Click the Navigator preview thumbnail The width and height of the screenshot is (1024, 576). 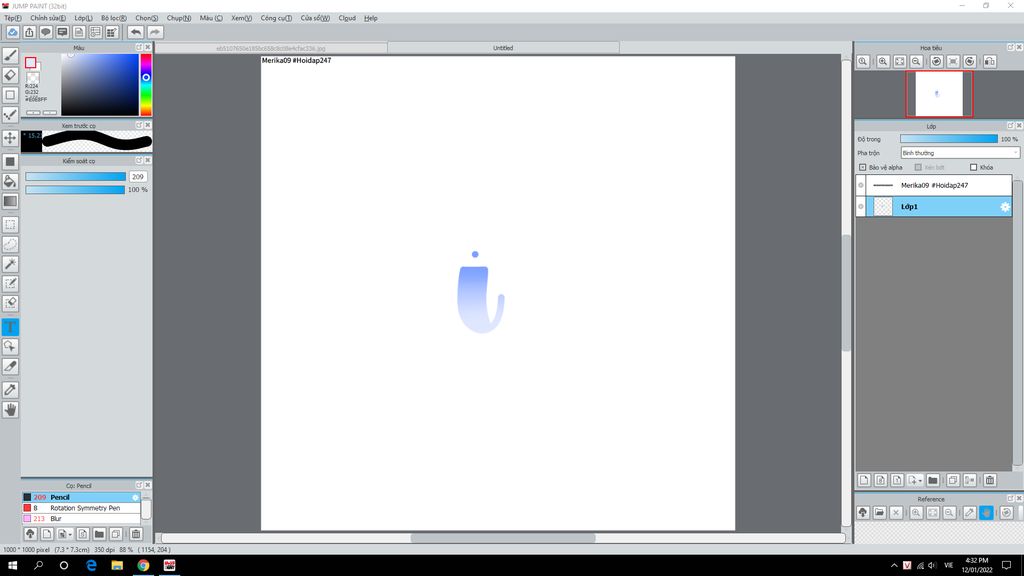pos(939,94)
